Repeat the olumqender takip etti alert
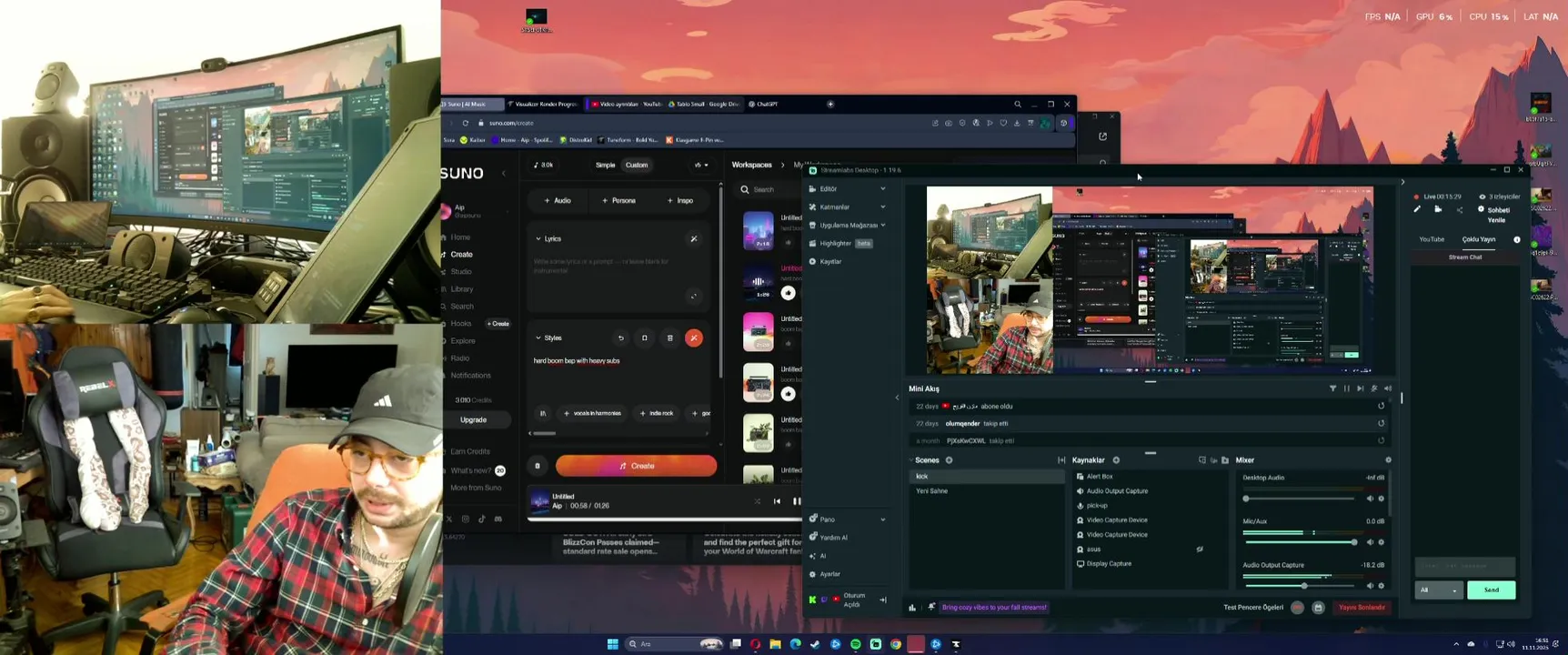Viewport: 1568px width, 655px height. (x=1381, y=423)
